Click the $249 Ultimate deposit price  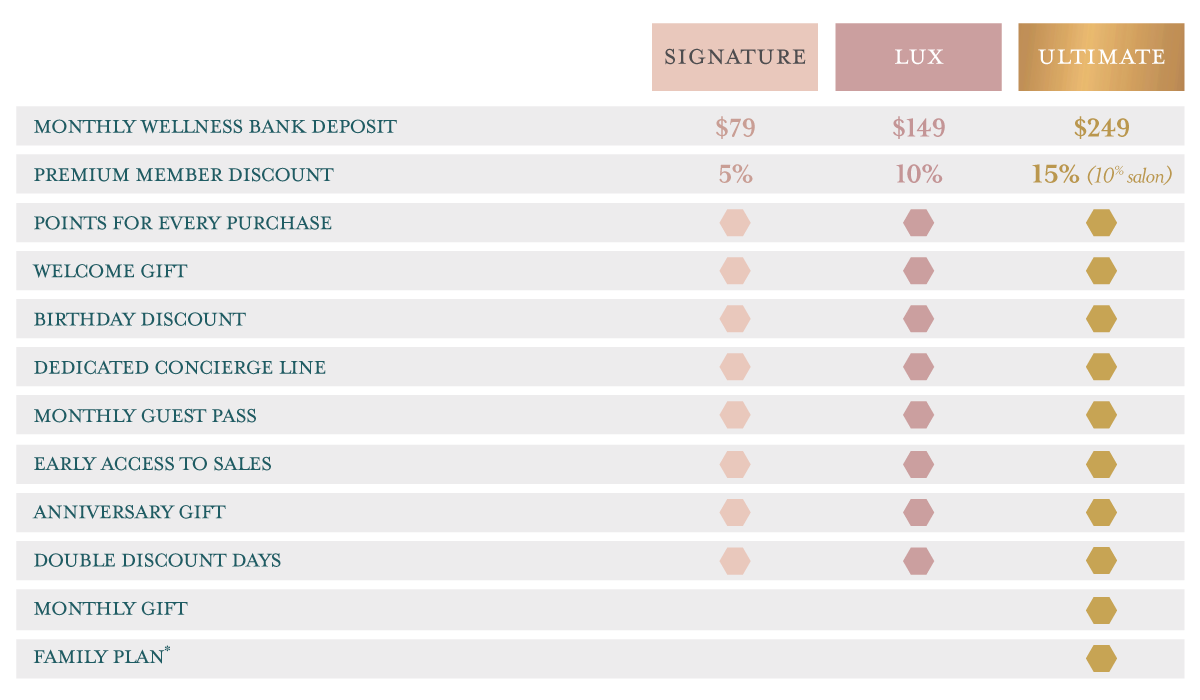[x=1101, y=128]
